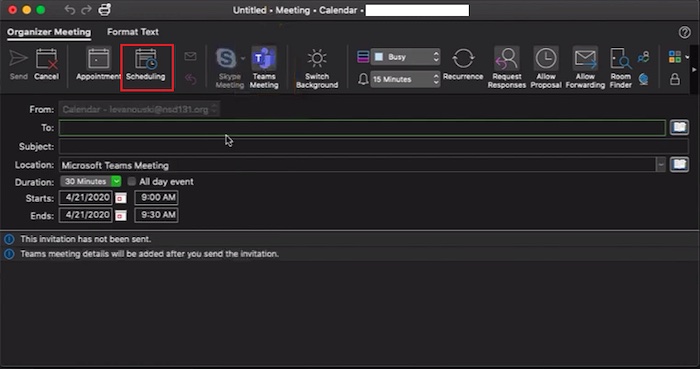Add a Teams Meeting
Viewport: 700px width, 369px height.
(x=264, y=68)
